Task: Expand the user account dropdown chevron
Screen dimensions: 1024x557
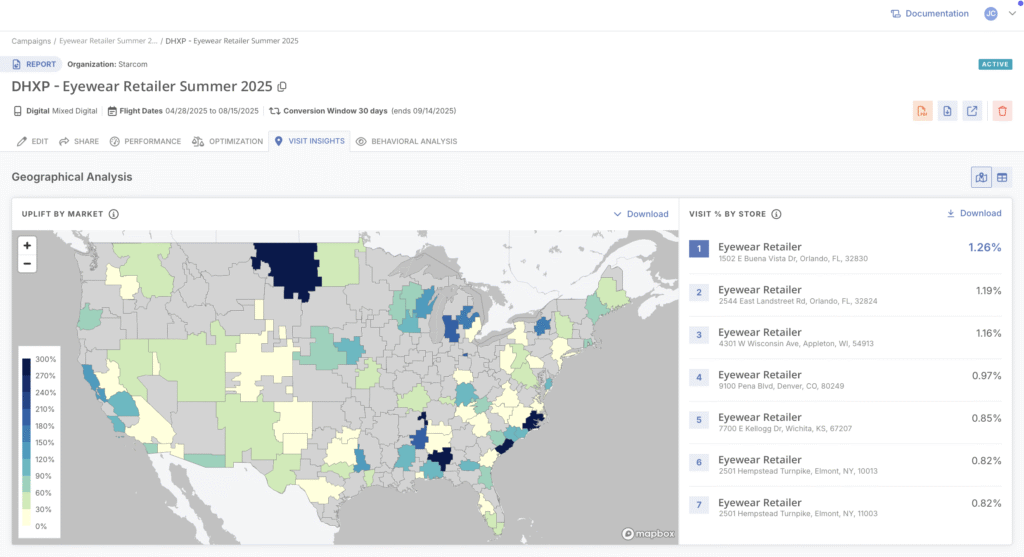Action: tap(1011, 14)
